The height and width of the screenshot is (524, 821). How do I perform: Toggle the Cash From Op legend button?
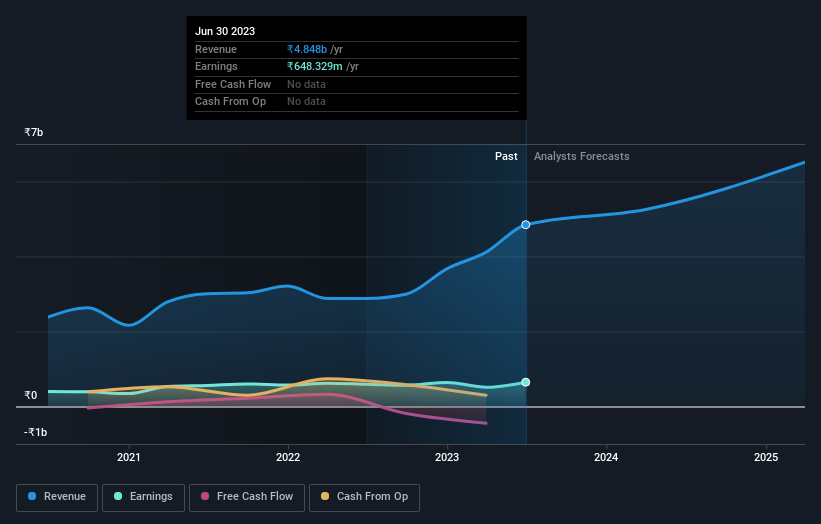[364, 497]
